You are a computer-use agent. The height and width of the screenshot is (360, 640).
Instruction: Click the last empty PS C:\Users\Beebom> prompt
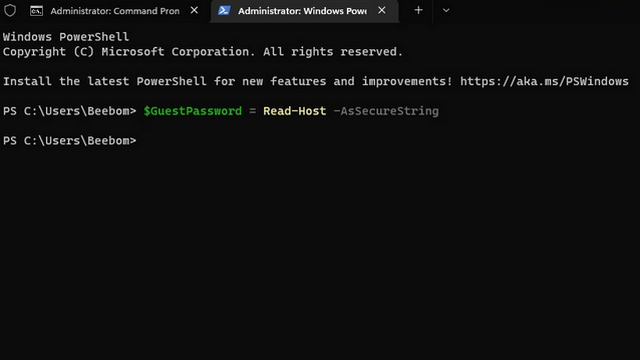click(x=70, y=140)
